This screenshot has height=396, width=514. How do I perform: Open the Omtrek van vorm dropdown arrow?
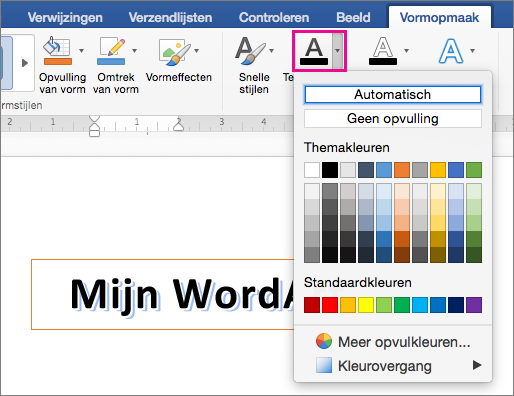[x=134, y=51]
